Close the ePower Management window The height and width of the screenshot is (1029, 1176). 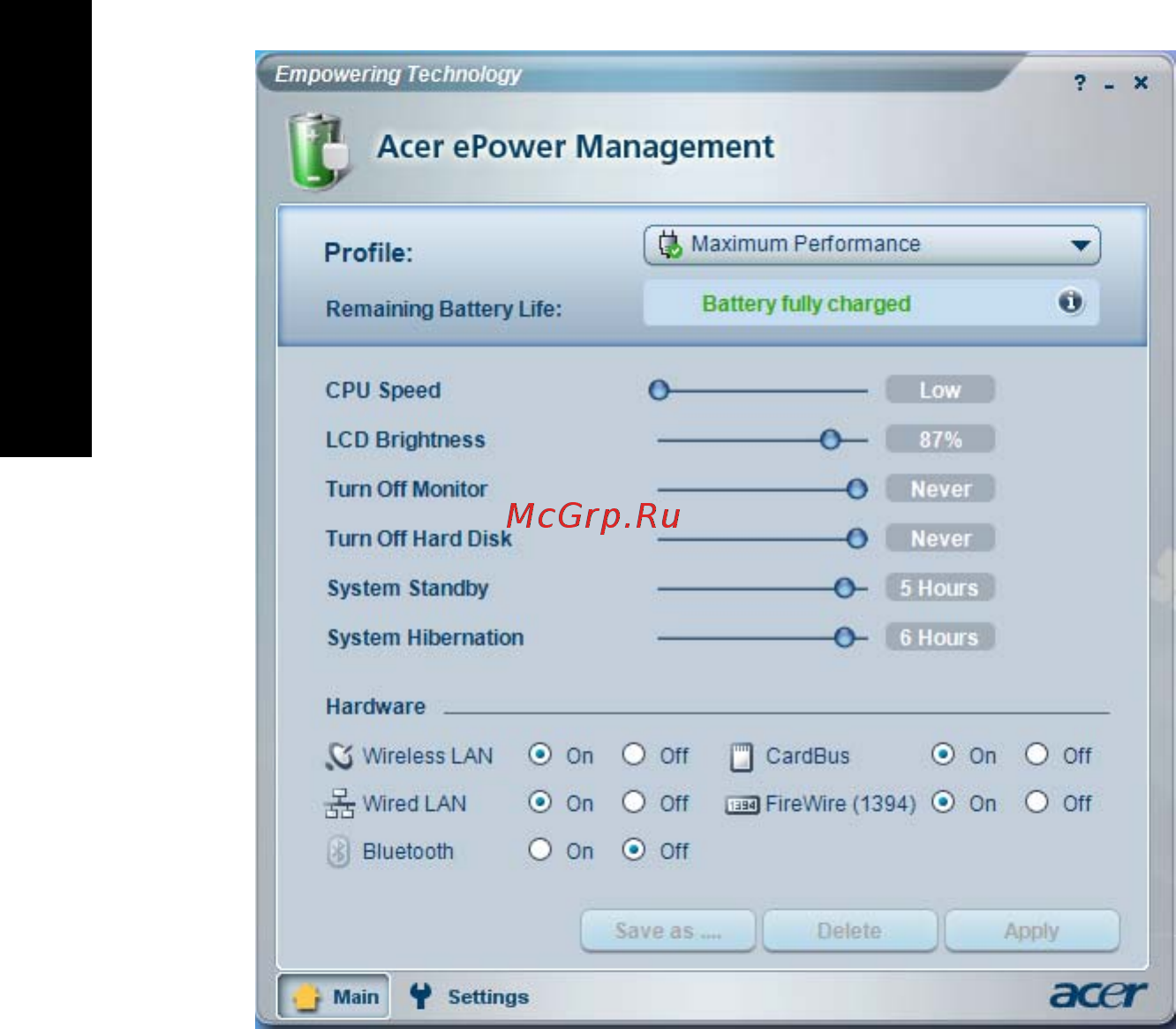click(x=1141, y=82)
